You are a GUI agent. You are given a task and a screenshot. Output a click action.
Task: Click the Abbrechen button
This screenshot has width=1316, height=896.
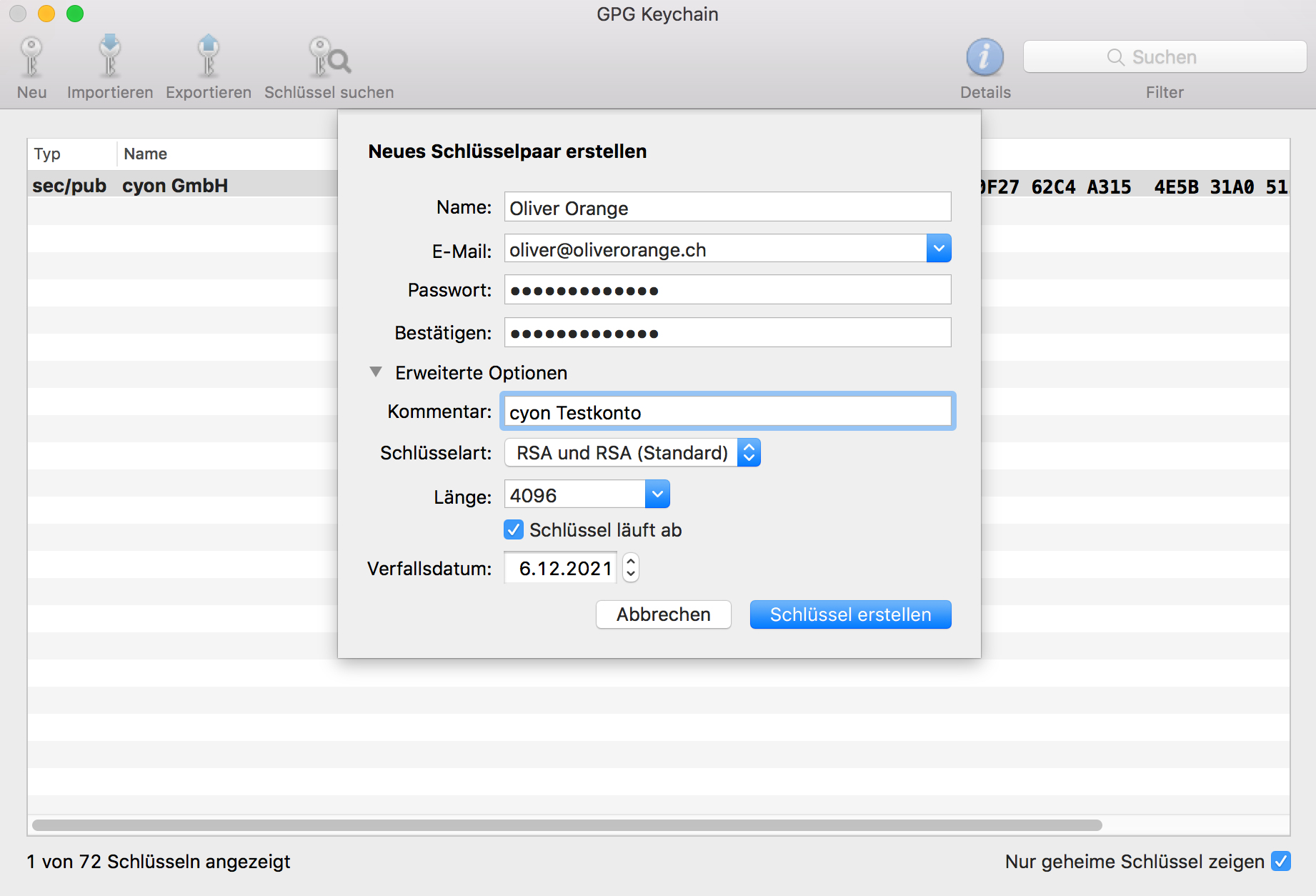664,614
